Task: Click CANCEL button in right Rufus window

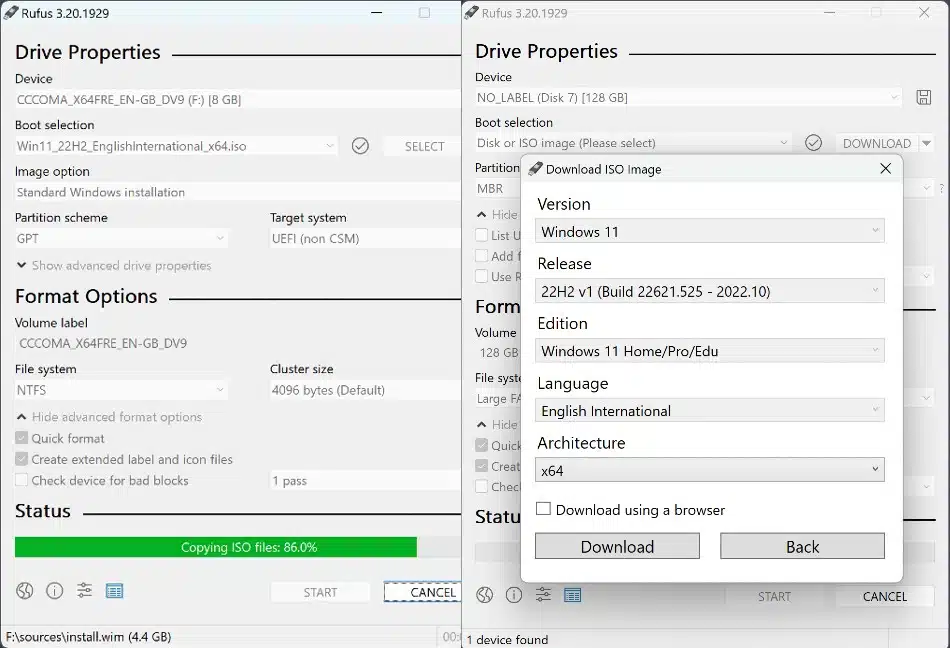Action: 885,597
